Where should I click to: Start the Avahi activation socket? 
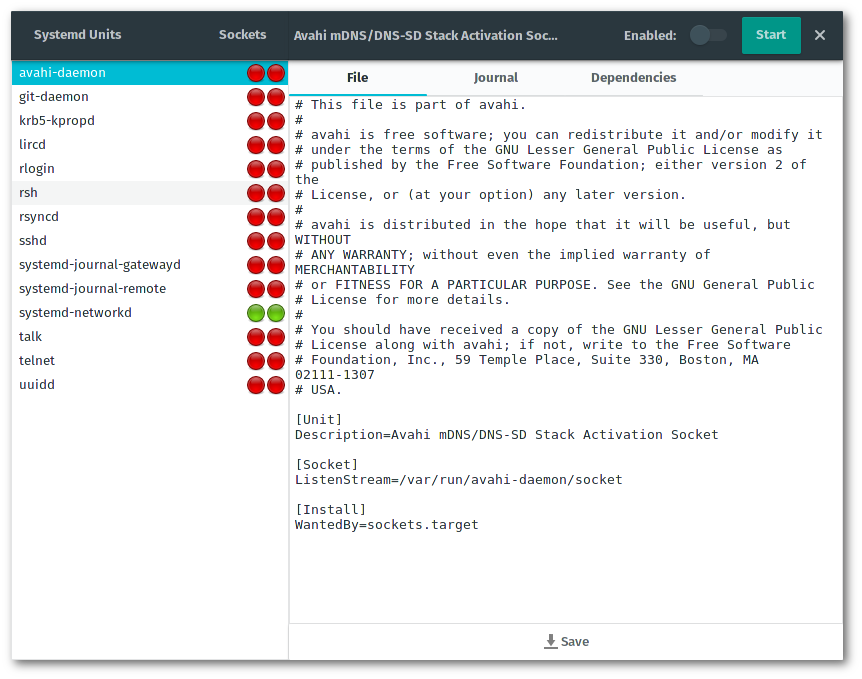771,35
